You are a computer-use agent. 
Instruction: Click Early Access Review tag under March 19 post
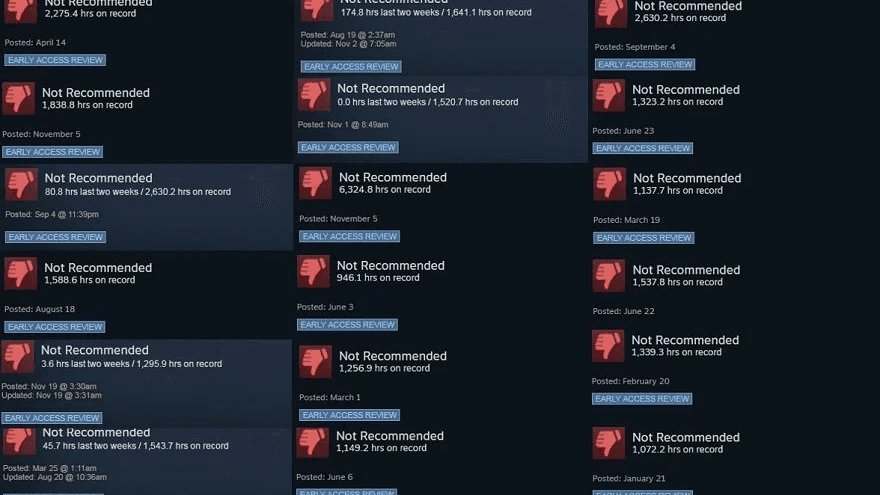click(x=644, y=238)
